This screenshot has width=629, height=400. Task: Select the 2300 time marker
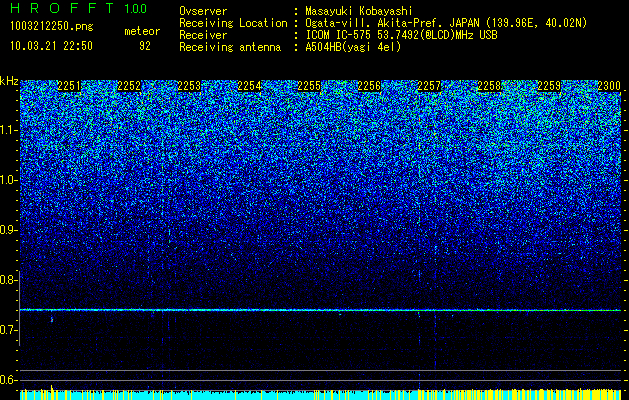[x=609, y=86]
